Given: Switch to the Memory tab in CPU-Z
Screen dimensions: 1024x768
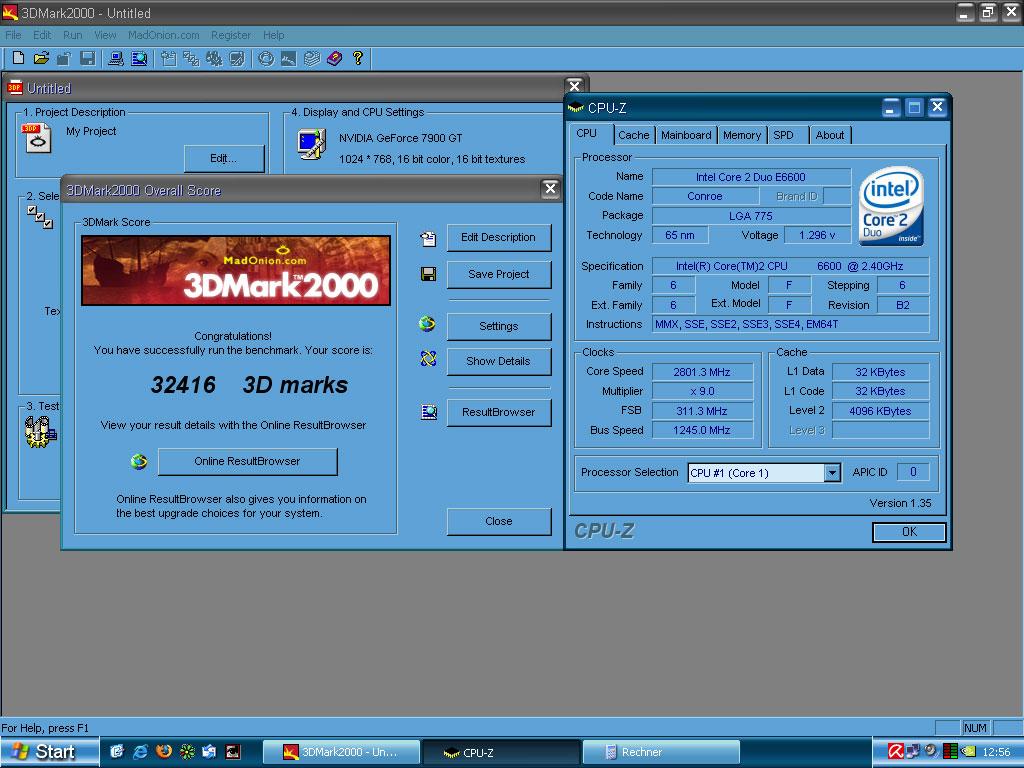Looking at the screenshot, I should (742, 135).
